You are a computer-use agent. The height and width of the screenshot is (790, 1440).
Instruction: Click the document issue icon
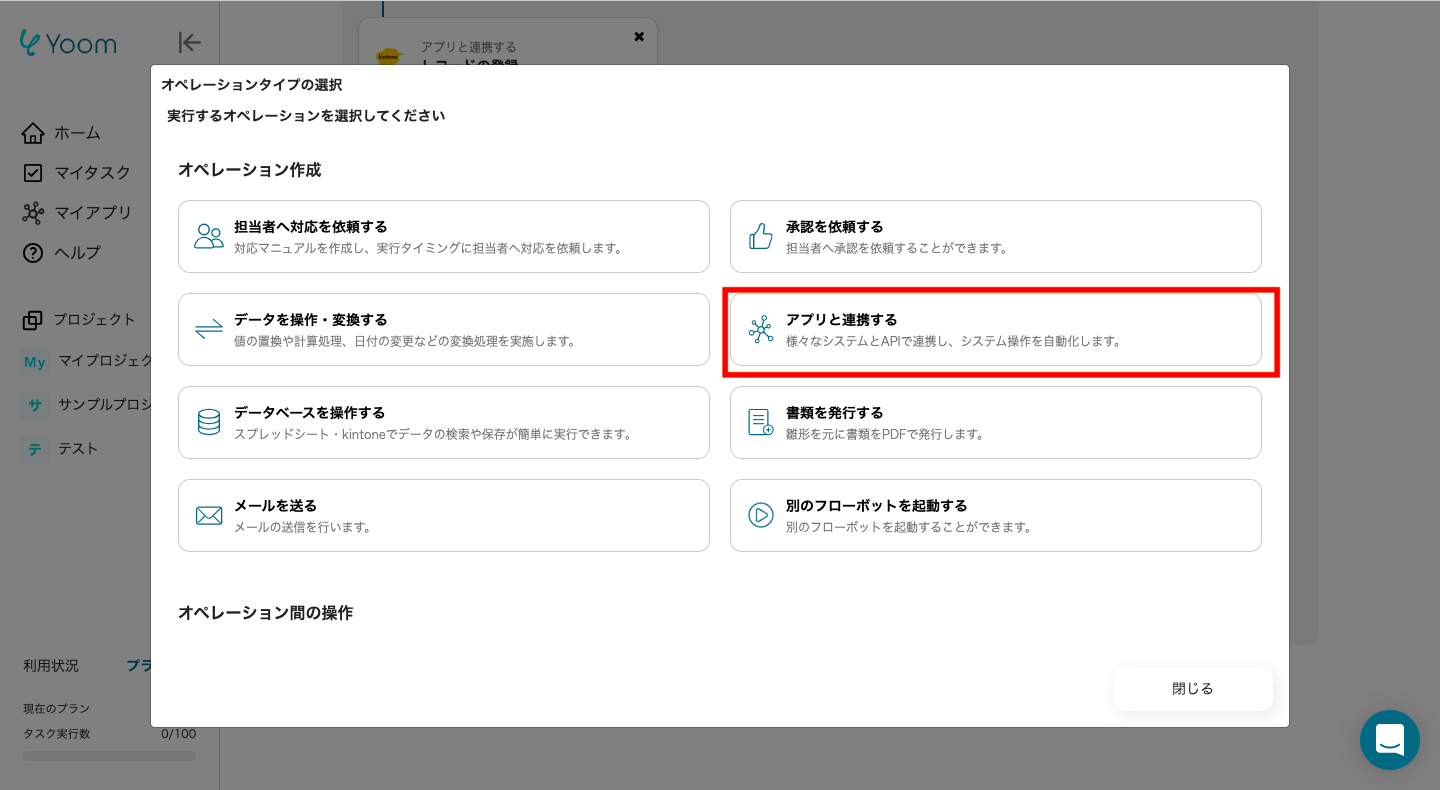[761, 422]
